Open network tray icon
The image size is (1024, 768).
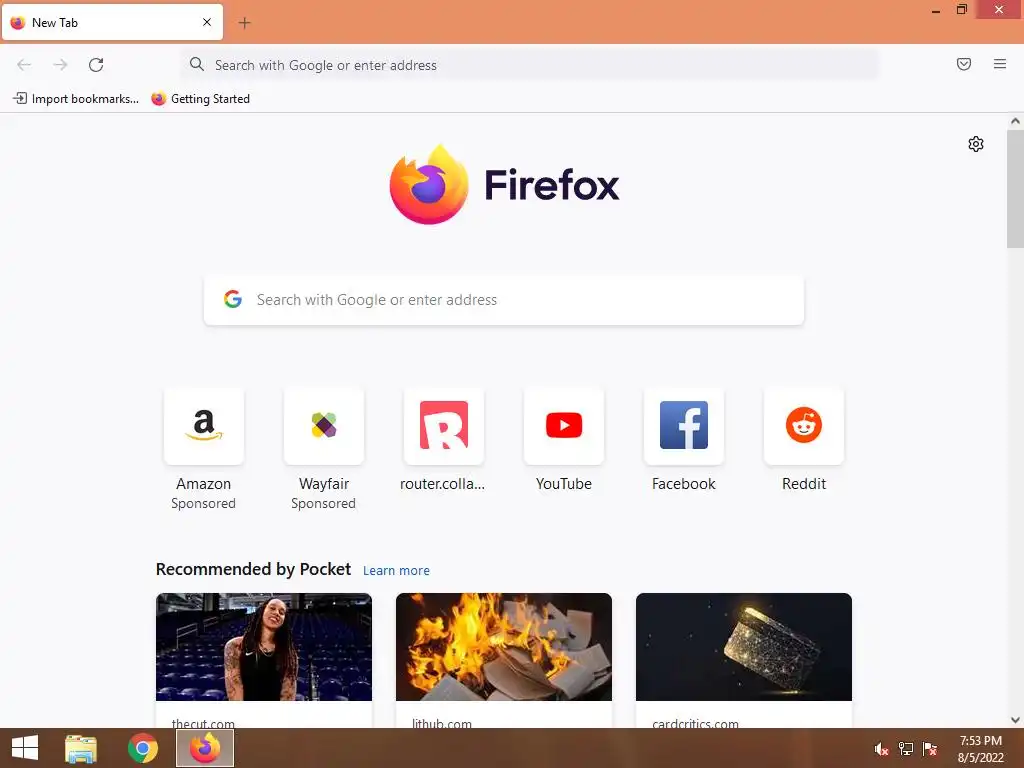click(x=906, y=749)
